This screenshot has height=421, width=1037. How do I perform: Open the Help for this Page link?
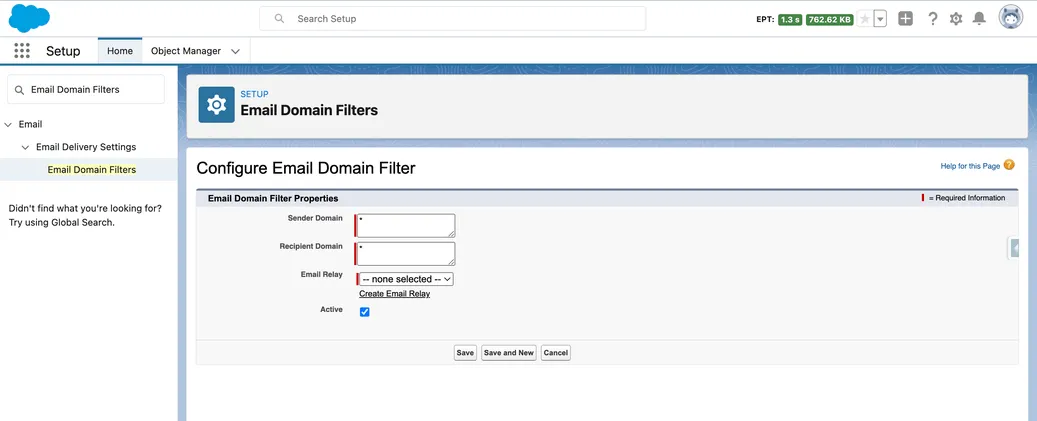[x=970, y=166]
